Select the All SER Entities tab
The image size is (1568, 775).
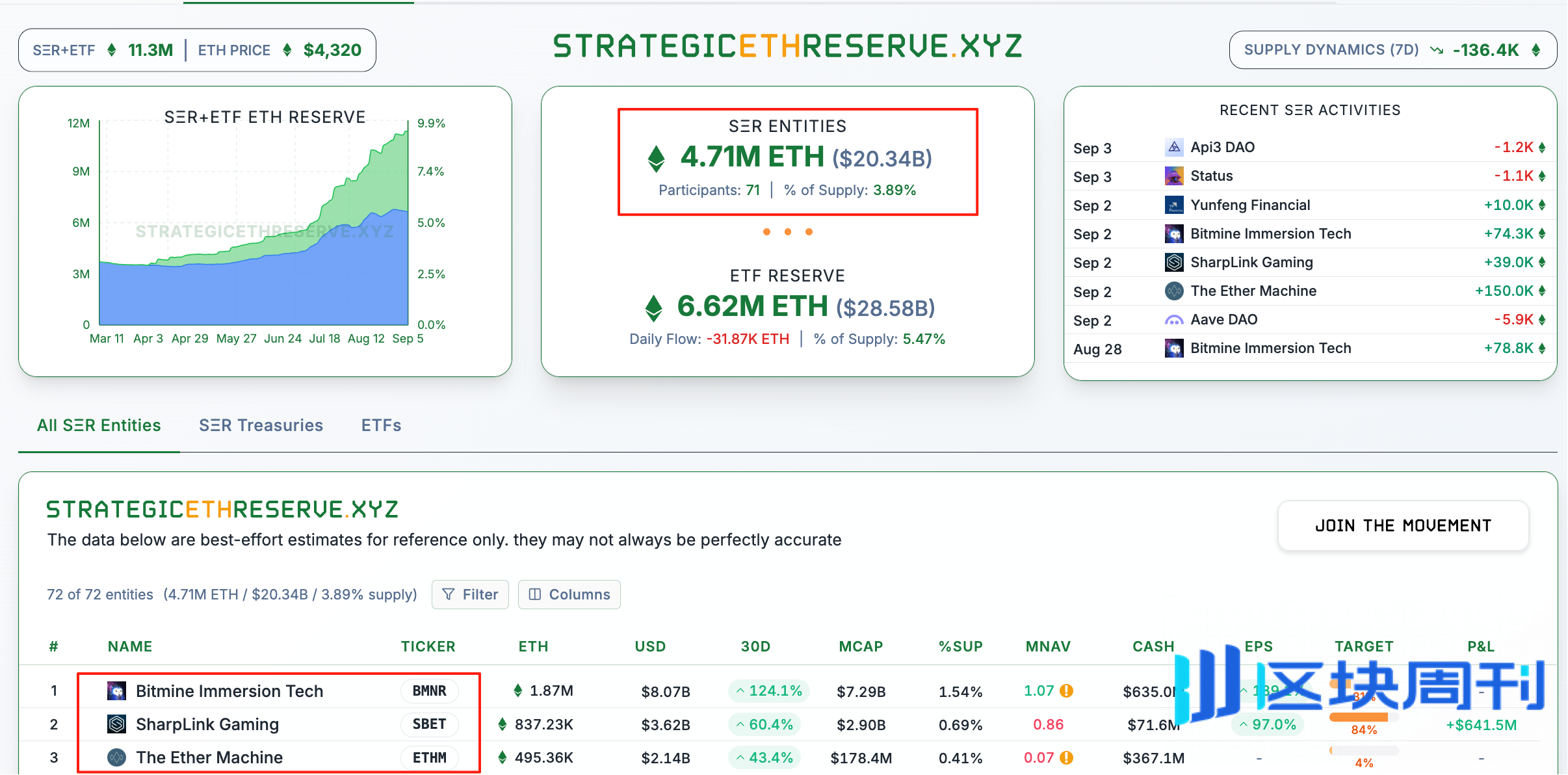point(99,425)
